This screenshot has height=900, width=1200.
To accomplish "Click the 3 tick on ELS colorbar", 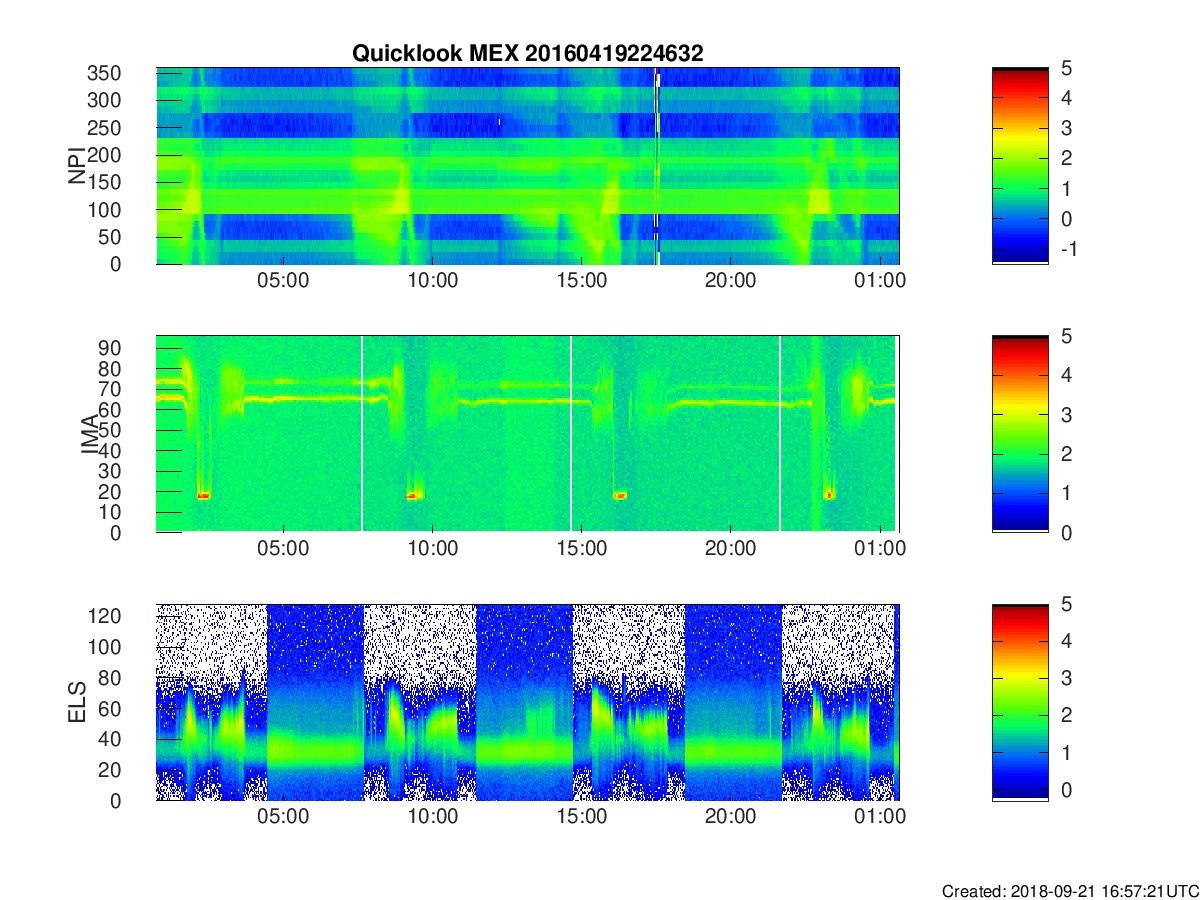I will tap(1066, 679).
